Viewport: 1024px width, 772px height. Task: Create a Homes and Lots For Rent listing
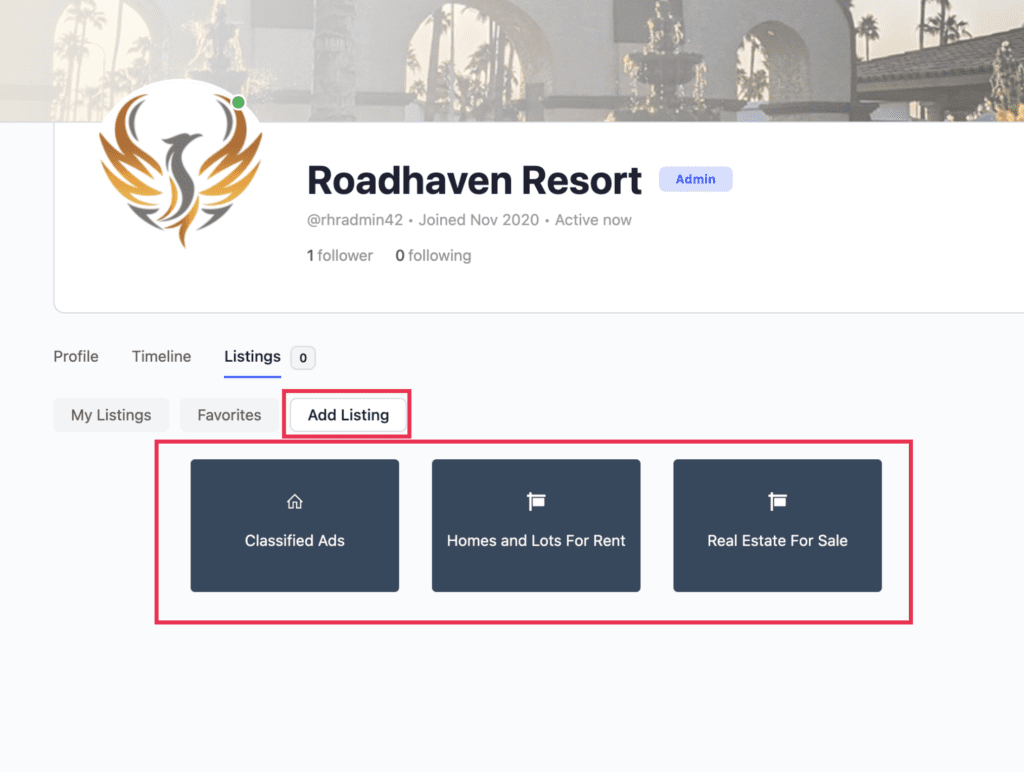(x=536, y=526)
